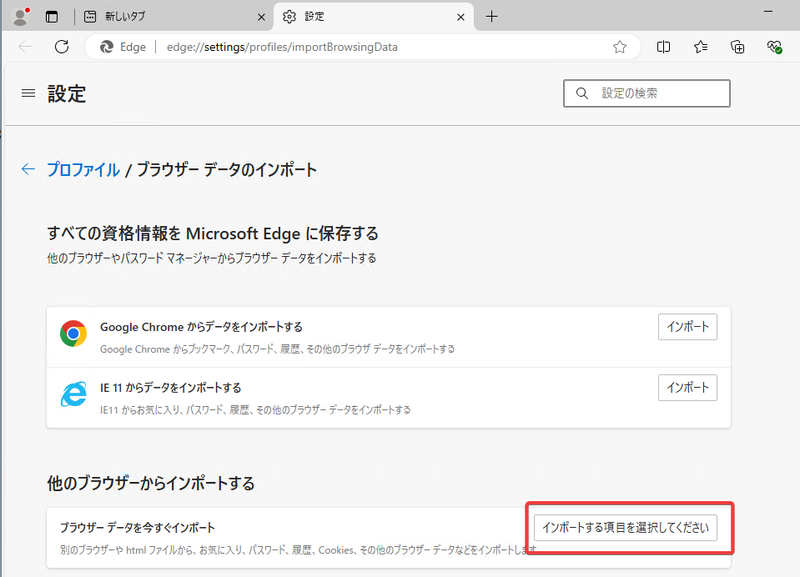The height and width of the screenshot is (577, 800).
Task: Select text IE 11 からデータをインポートする
Action: point(170,388)
